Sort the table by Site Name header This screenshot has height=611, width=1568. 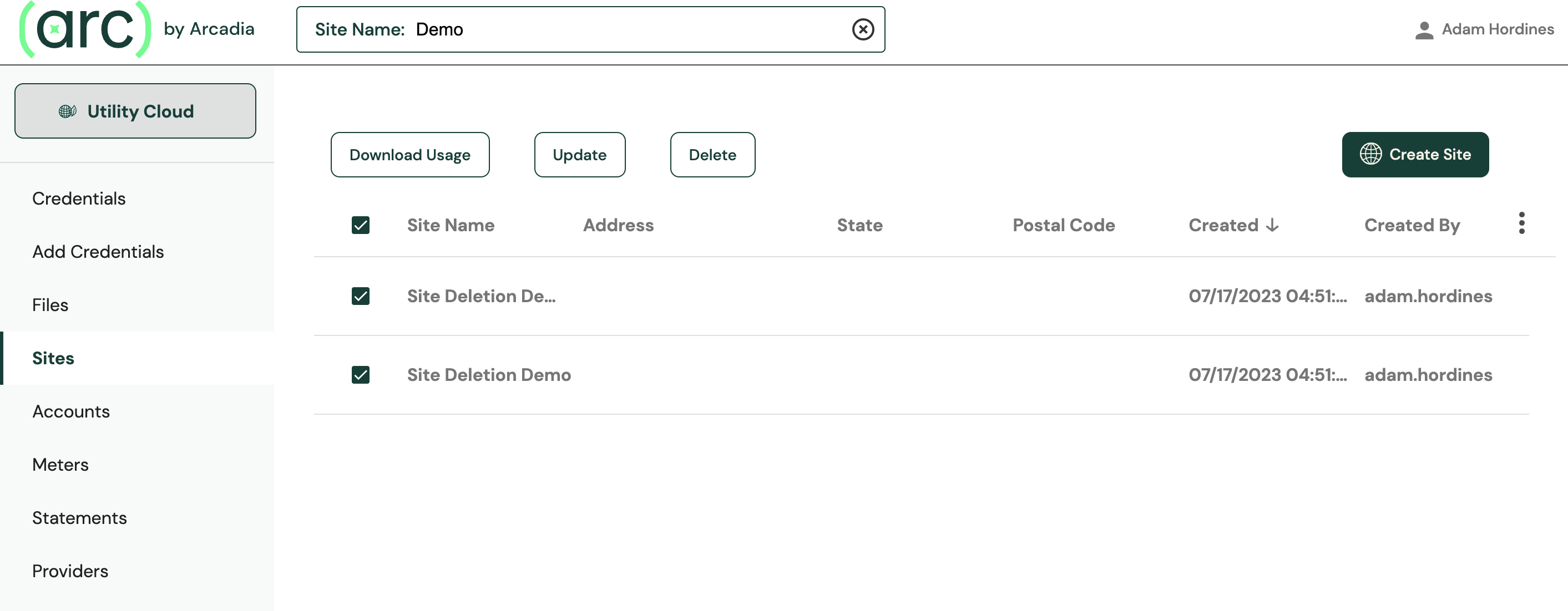click(x=451, y=226)
